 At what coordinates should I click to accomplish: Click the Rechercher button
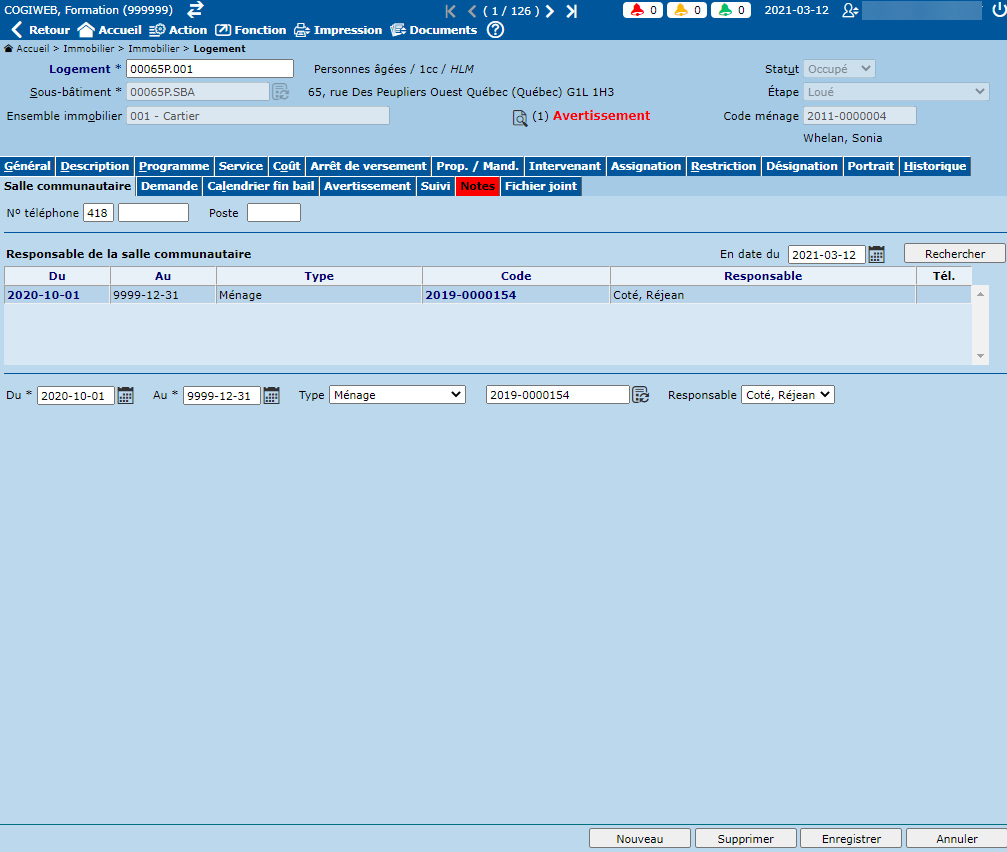point(954,254)
